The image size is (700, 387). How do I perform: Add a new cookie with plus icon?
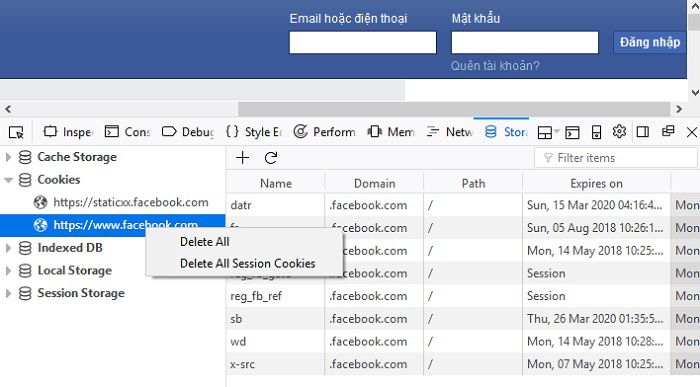click(x=242, y=158)
